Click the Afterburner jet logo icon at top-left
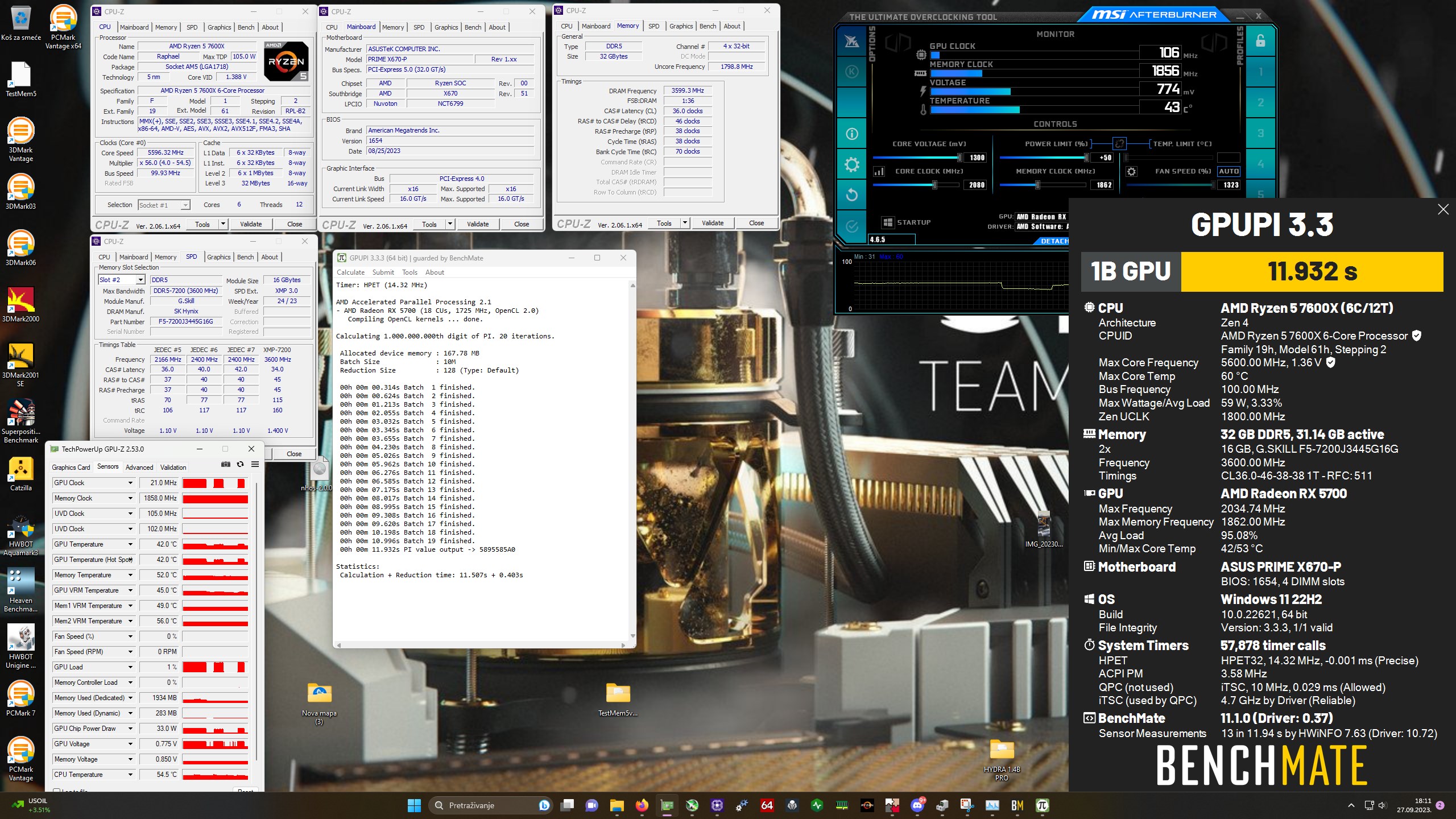Screen dimensions: 1456x819 [x=851, y=41]
